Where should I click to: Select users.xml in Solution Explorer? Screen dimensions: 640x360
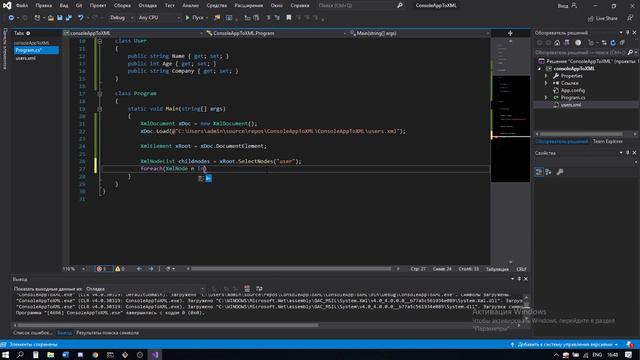[x=571, y=105]
